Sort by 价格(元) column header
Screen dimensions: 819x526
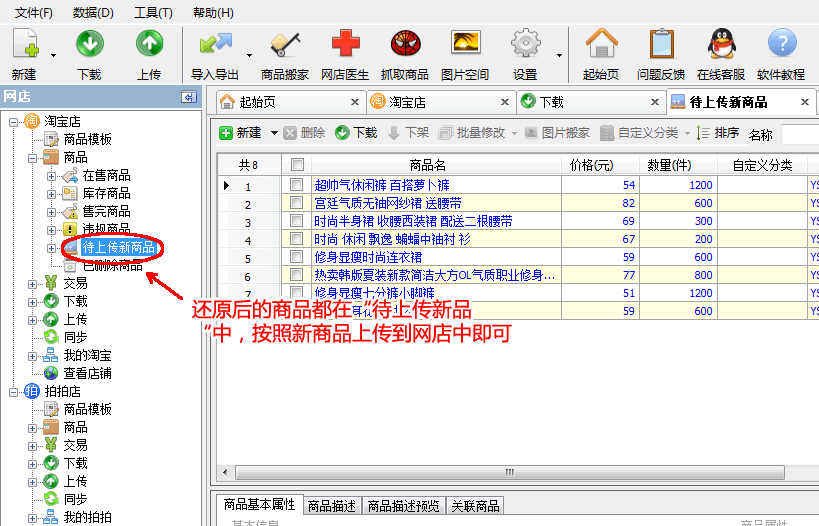click(600, 165)
